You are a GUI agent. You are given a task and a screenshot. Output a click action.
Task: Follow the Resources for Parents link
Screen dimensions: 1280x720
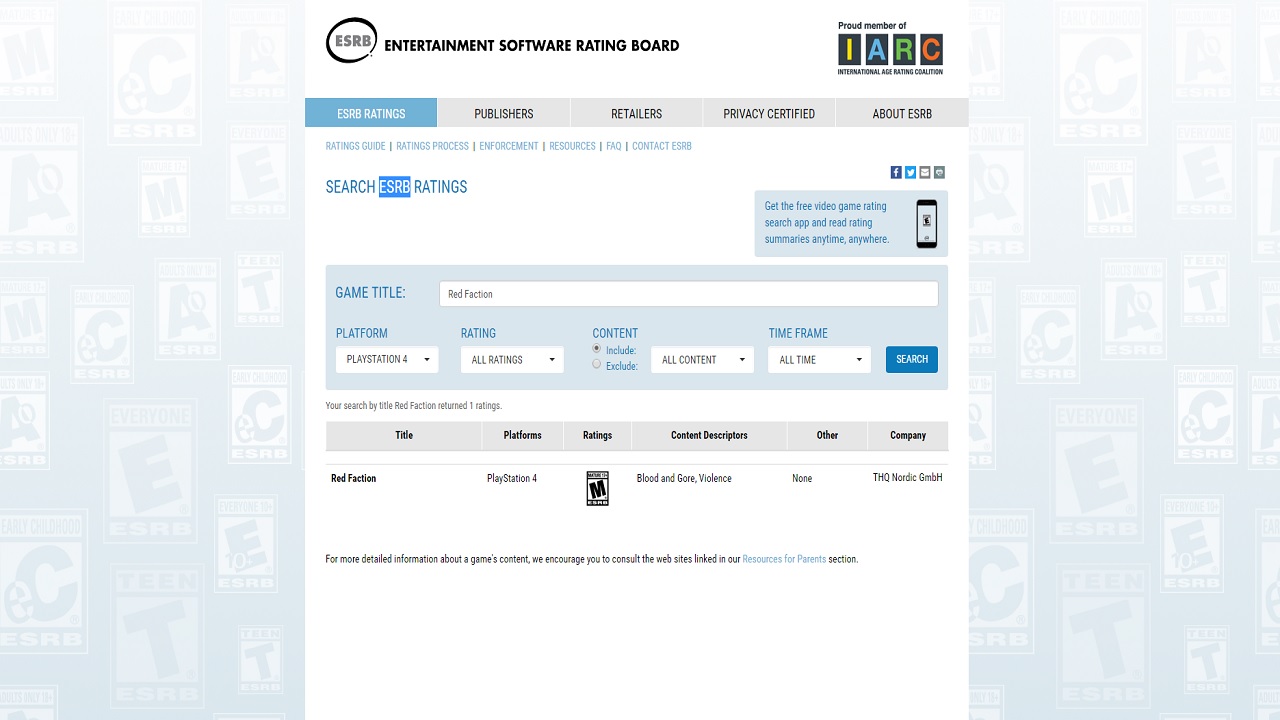coord(784,559)
